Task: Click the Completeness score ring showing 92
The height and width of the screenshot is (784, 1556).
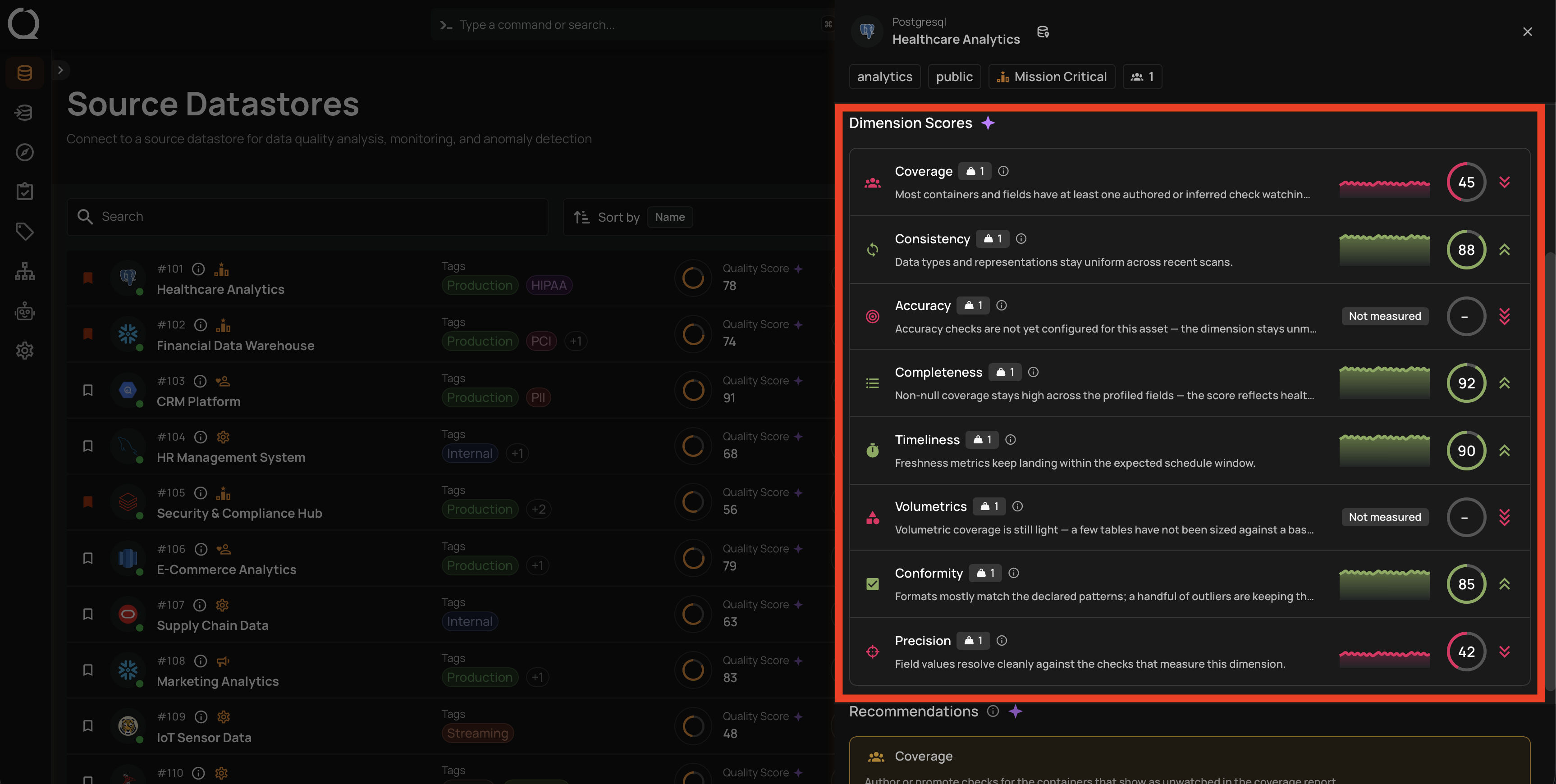Action: 1466,383
